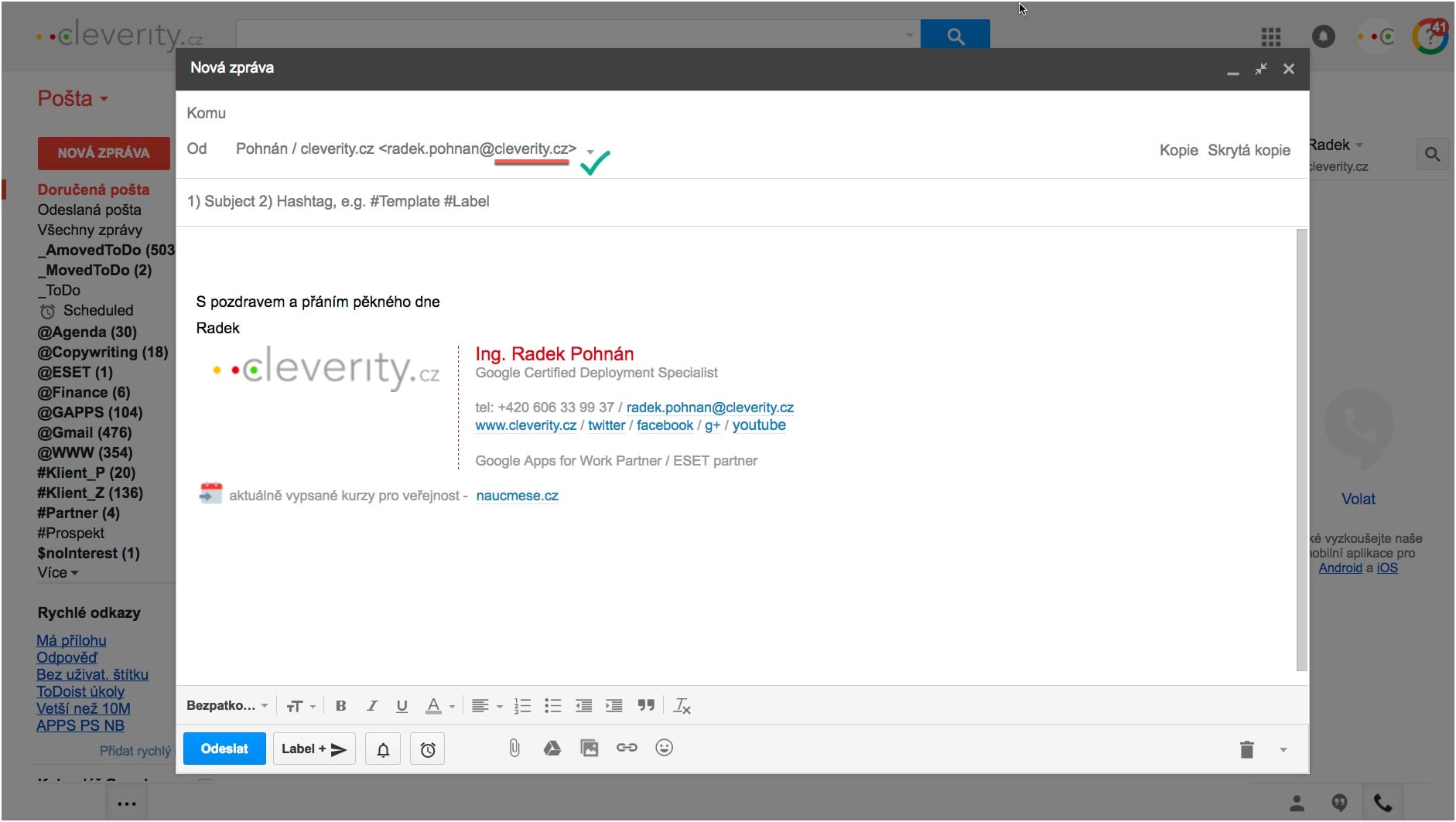Click the attach files paperclip icon
This screenshot has width=1456, height=822.
click(x=514, y=748)
